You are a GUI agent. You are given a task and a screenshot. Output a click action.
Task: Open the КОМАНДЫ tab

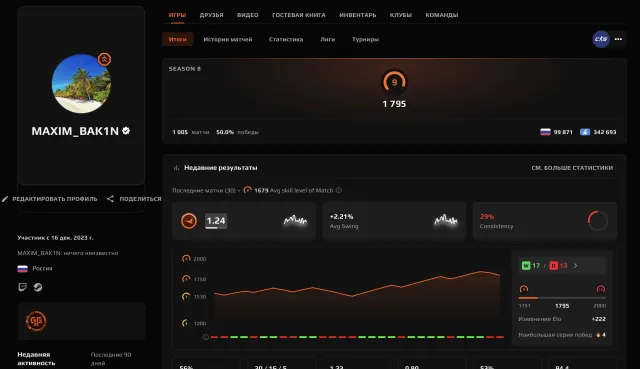pos(442,15)
